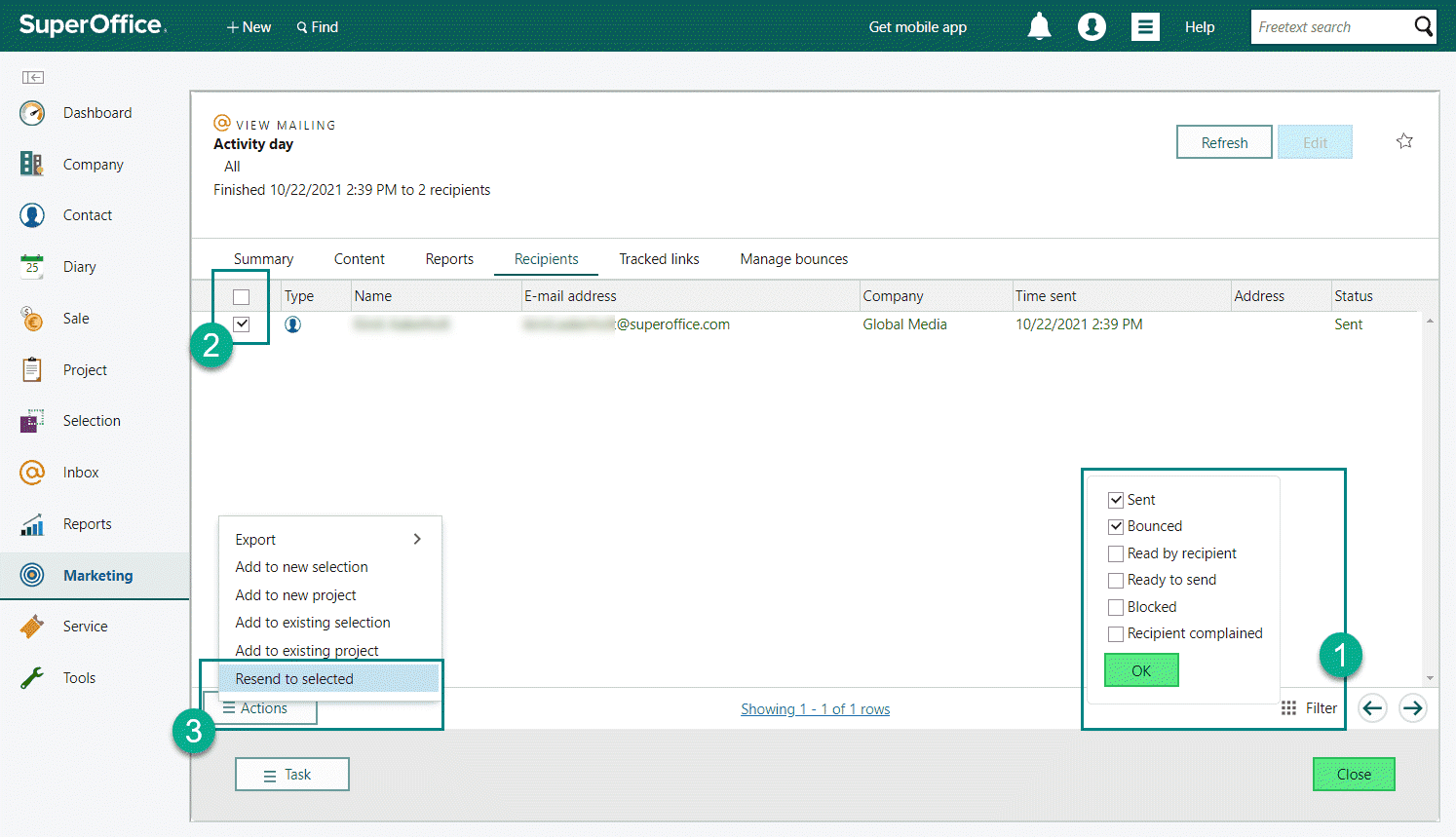Switch to the Manage bounces tab
The width and height of the screenshot is (1456, 837).
click(x=794, y=259)
